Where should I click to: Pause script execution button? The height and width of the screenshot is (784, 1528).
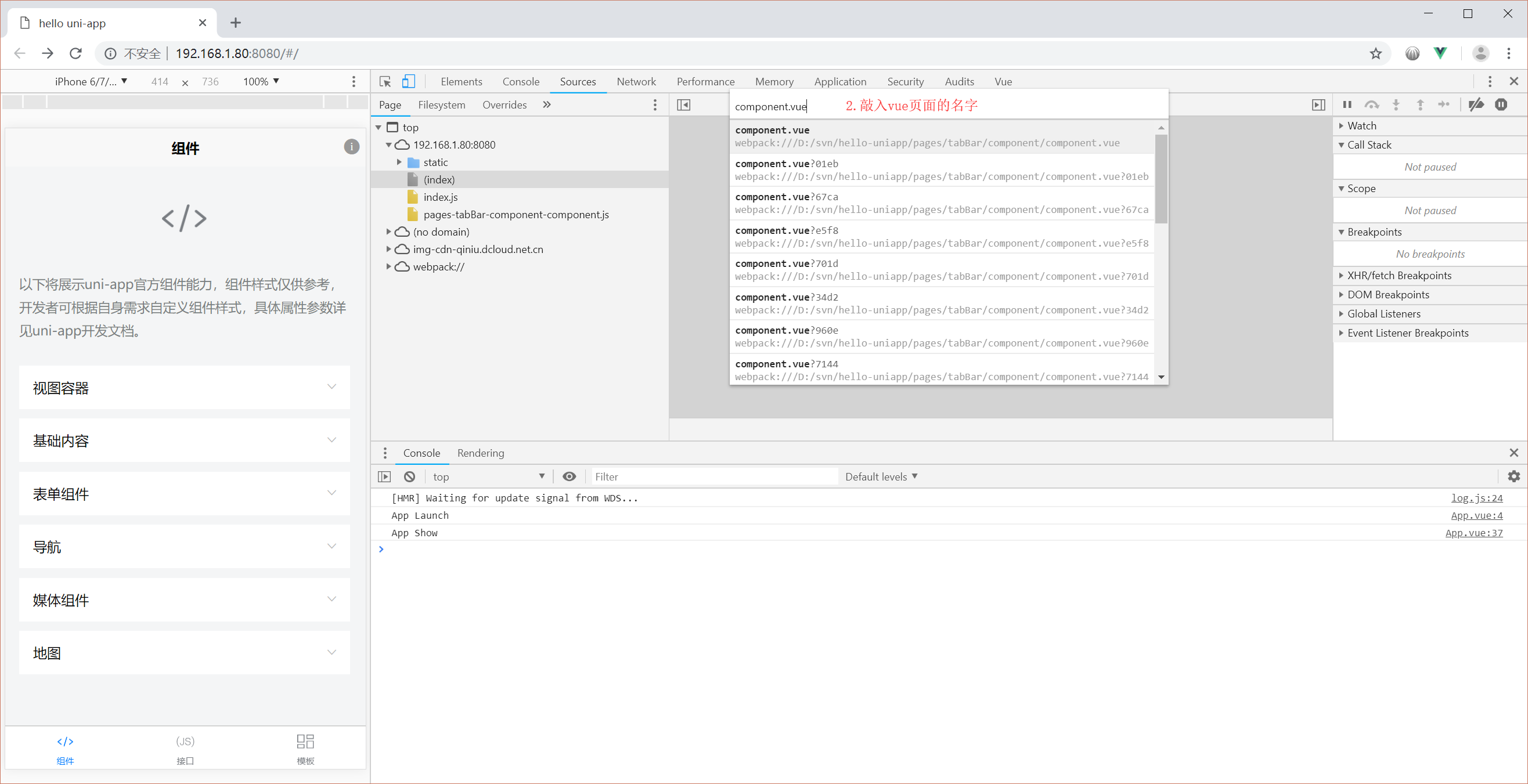(x=1347, y=105)
